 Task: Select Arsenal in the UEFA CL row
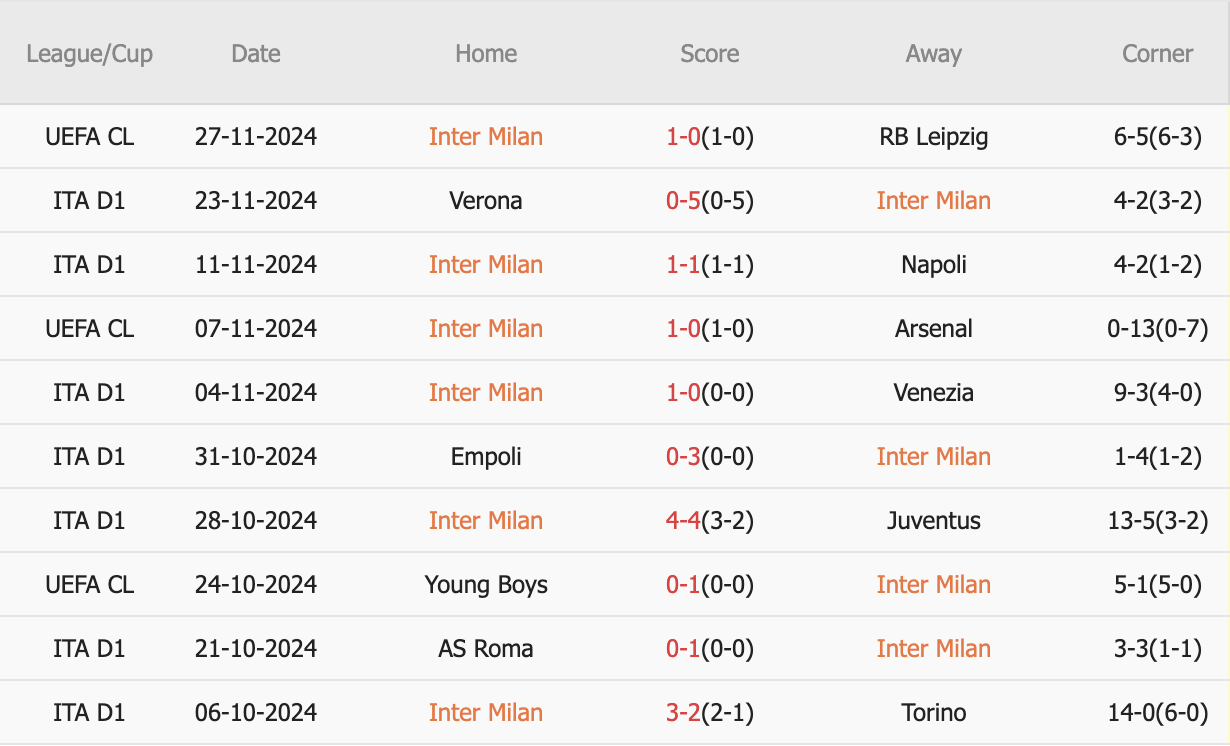coord(934,328)
